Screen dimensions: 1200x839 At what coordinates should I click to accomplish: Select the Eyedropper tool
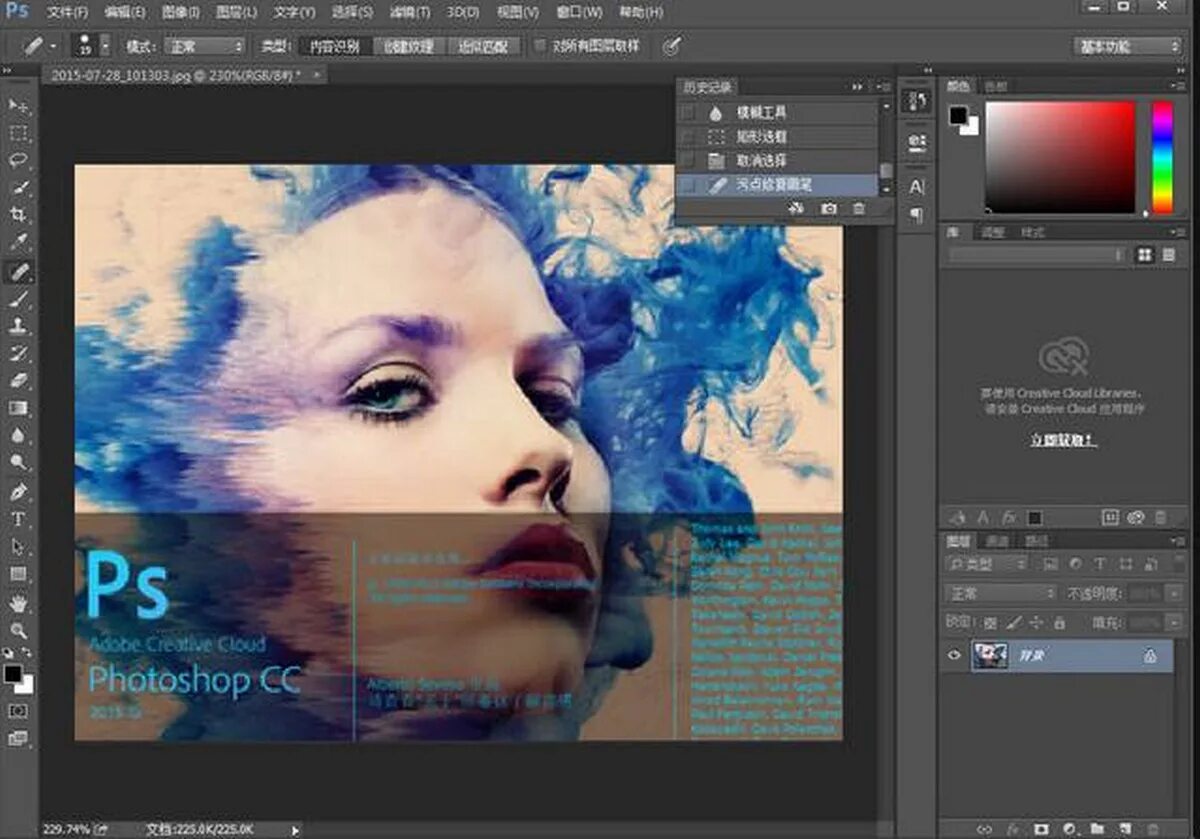coord(19,242)
